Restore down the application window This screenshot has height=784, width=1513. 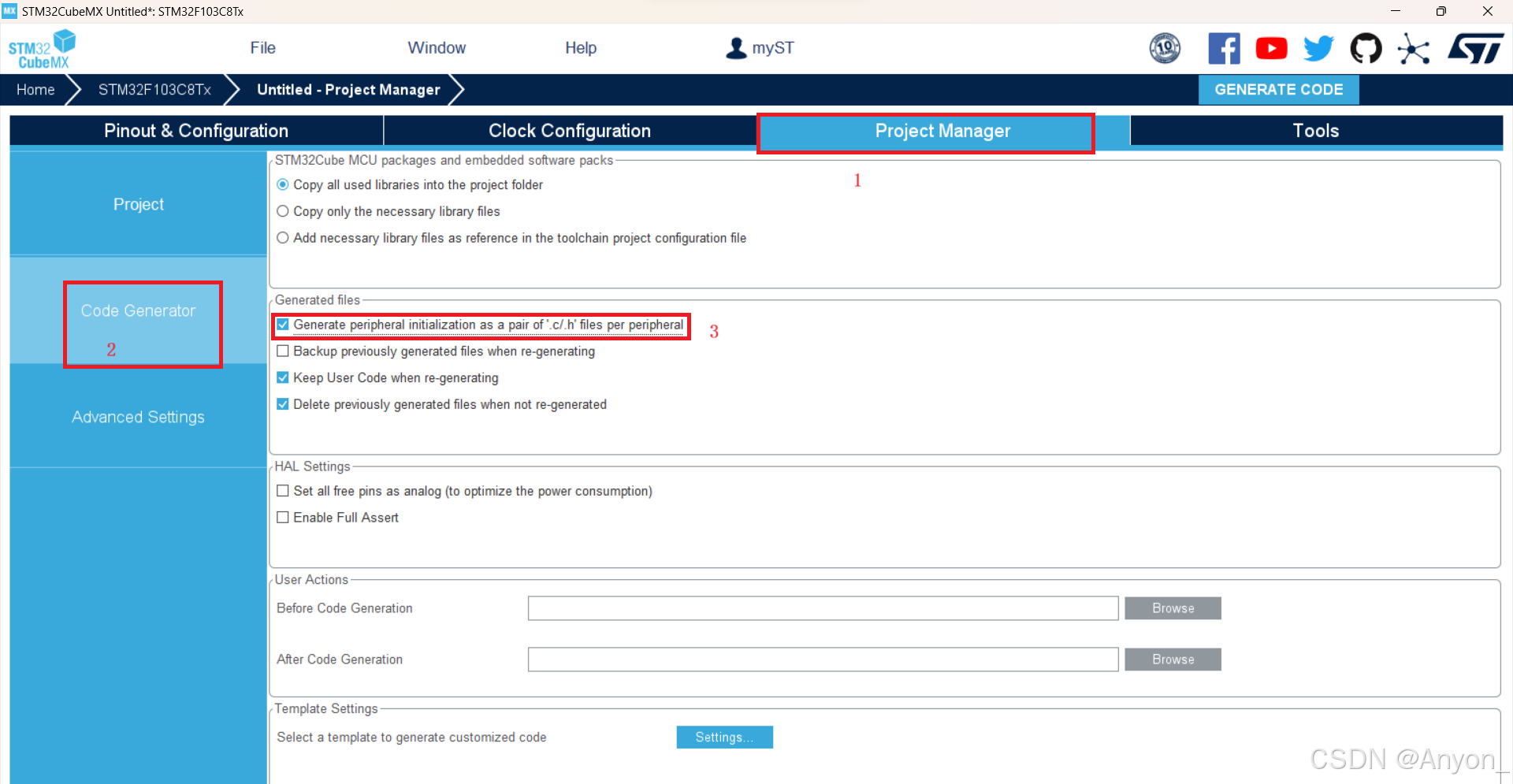[1441, 11]
